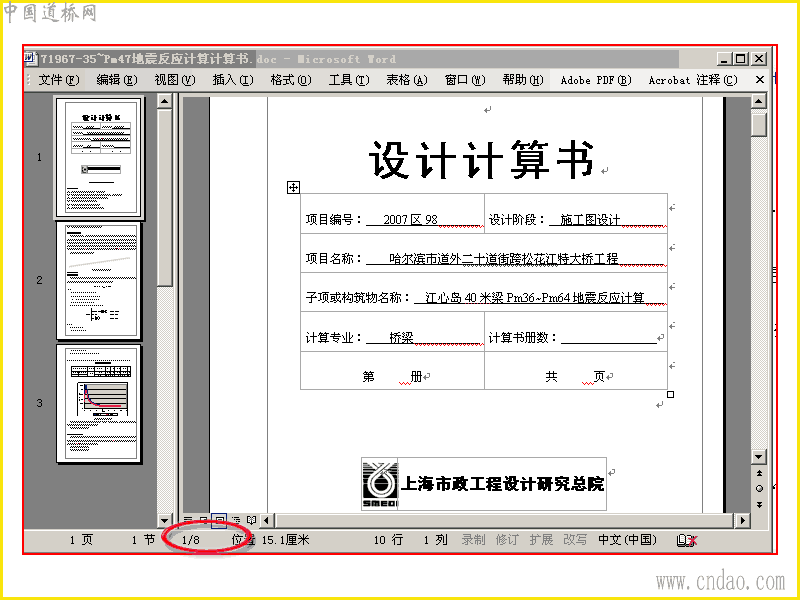800x600 pixels.
Task: Select Print Layout view button
Action: [x=219, y=520]
